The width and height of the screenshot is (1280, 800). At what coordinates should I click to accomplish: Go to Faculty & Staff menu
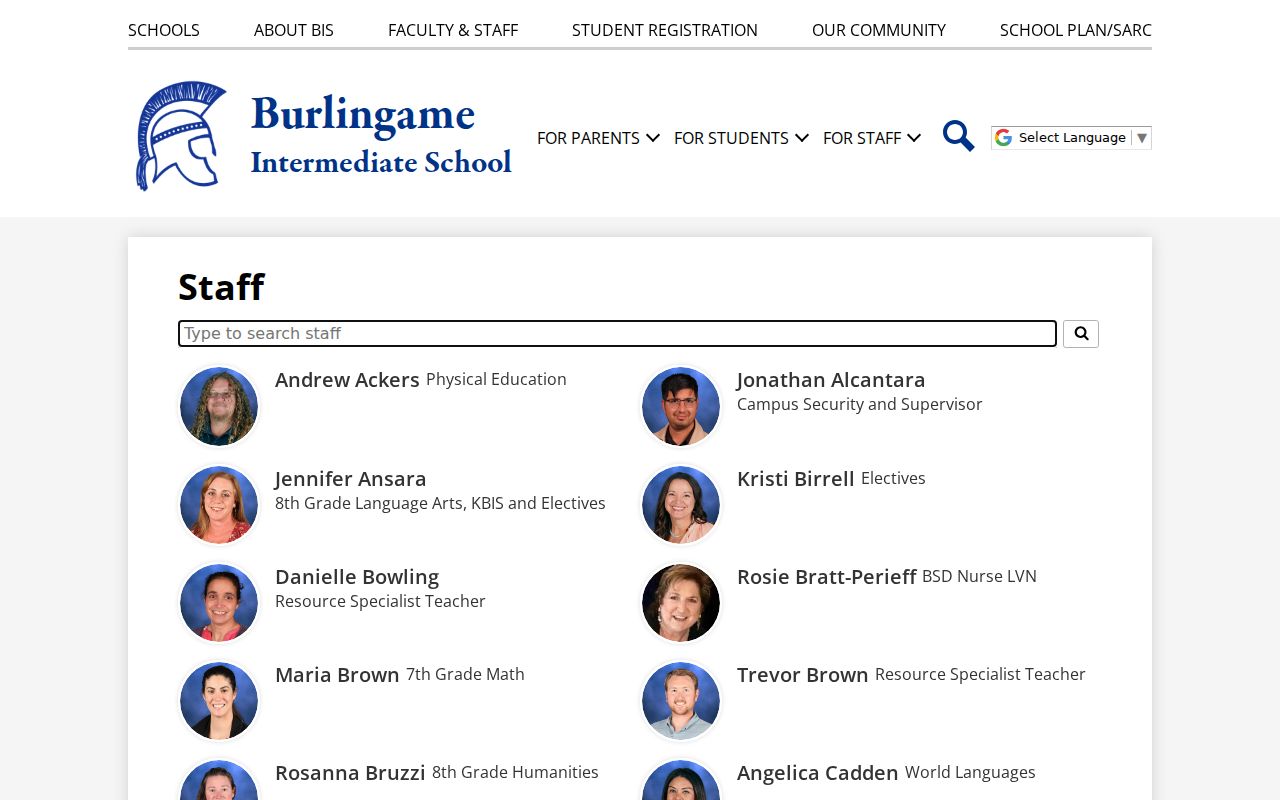453,30
